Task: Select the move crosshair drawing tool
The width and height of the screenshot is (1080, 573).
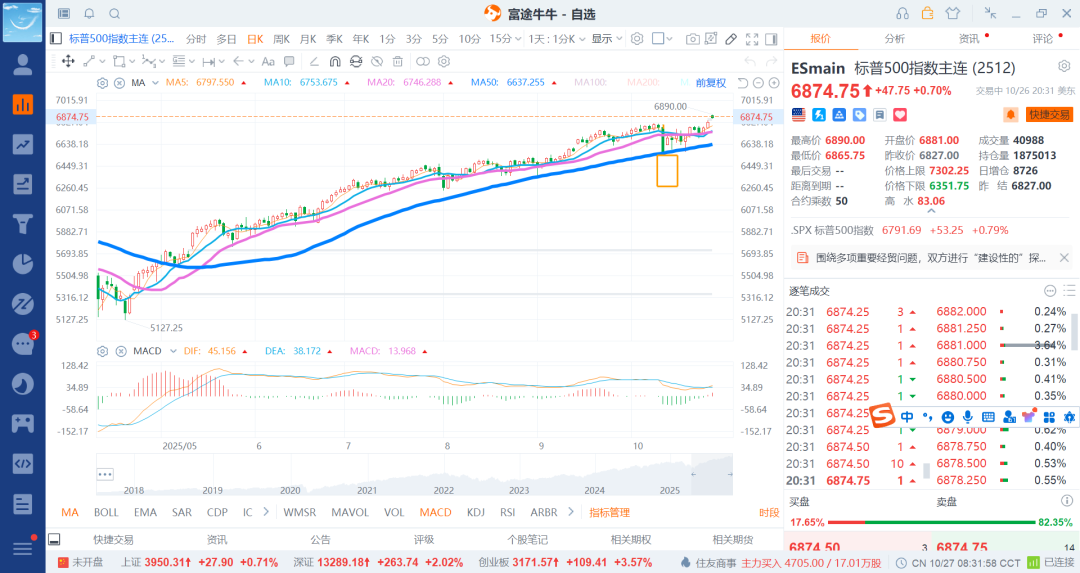Action: tap(68, 61)
